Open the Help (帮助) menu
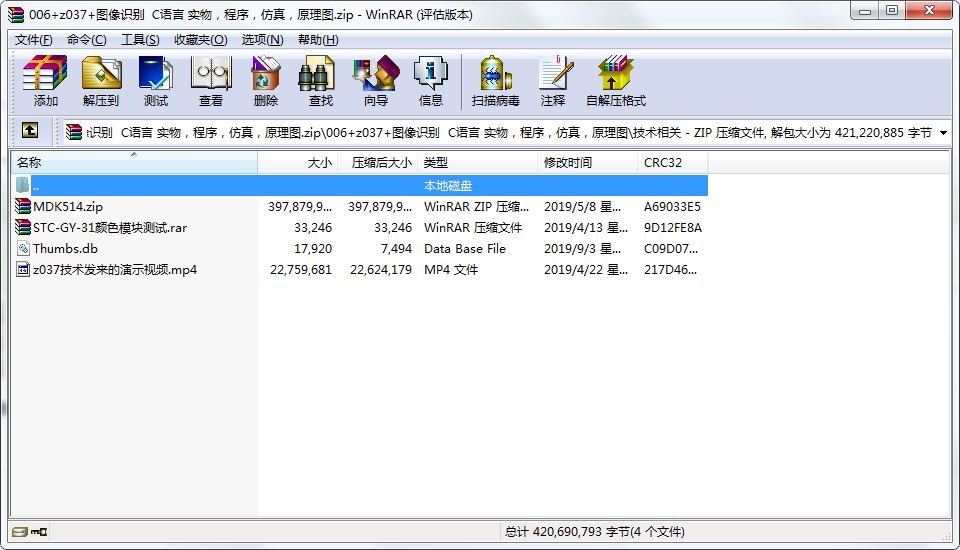960x550 pixels. click(x=318, y=40)
